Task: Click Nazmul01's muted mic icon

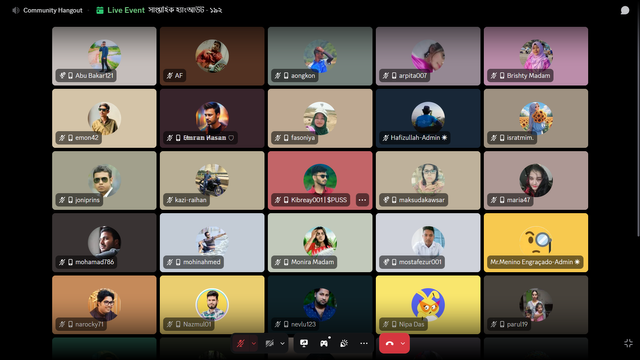Action: (170, 324)
